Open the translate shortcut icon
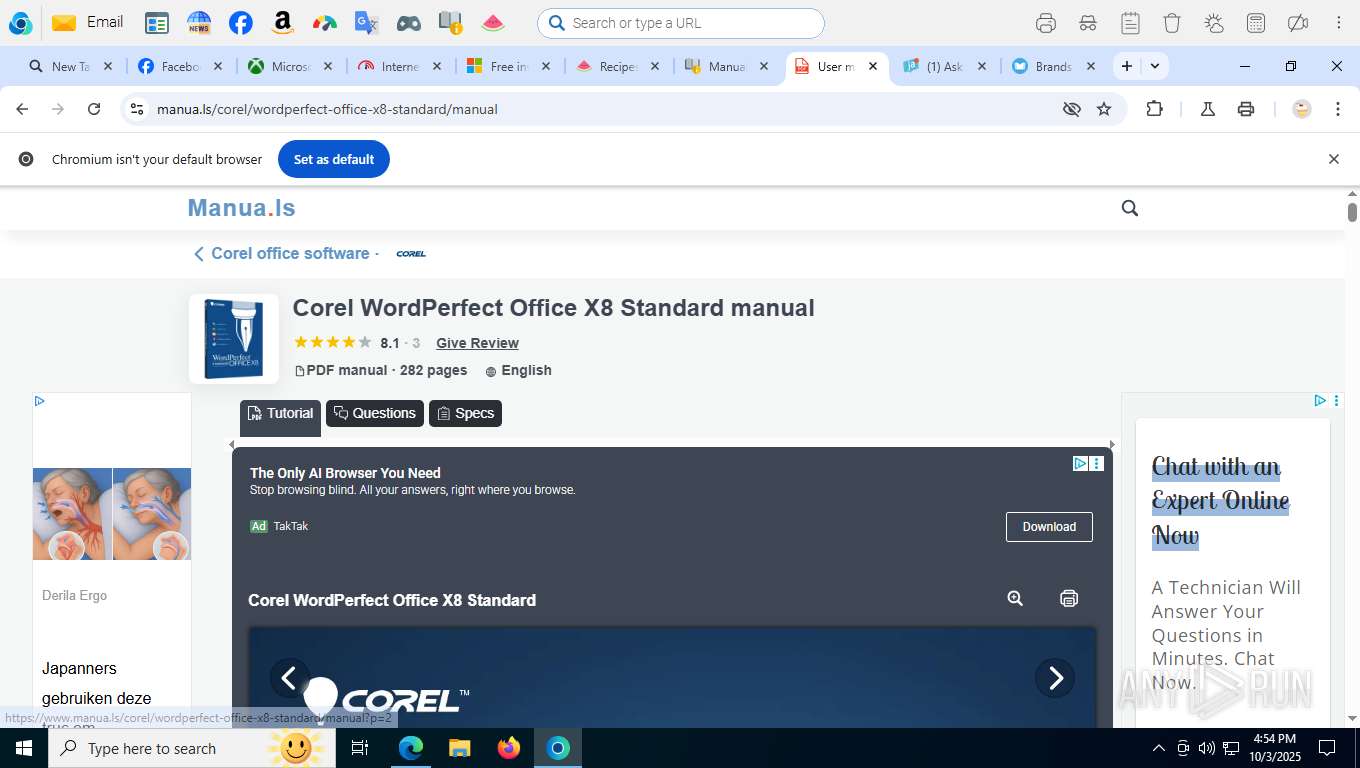 [366, 23]
